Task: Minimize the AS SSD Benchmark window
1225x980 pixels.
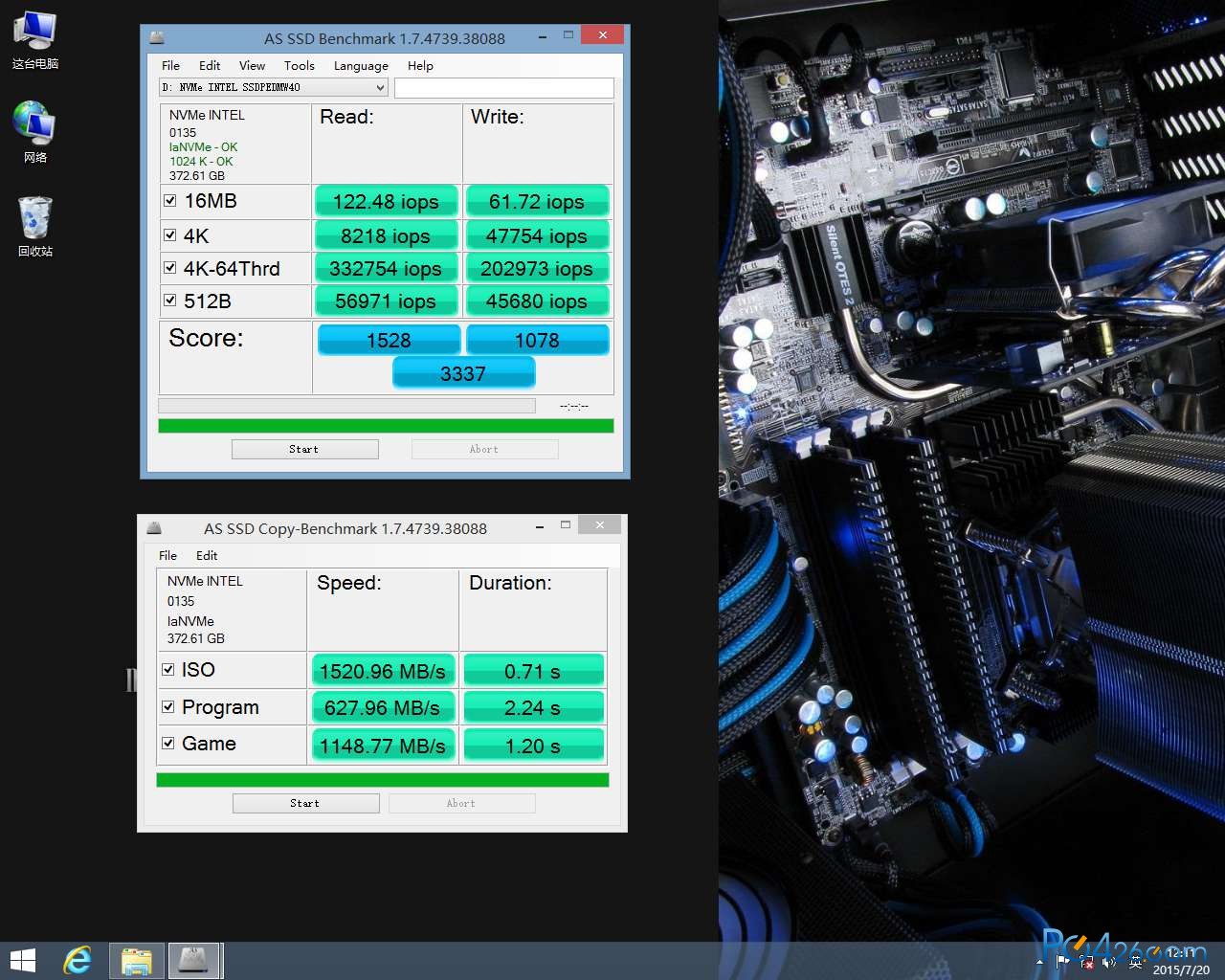Action: pos(542,35)
